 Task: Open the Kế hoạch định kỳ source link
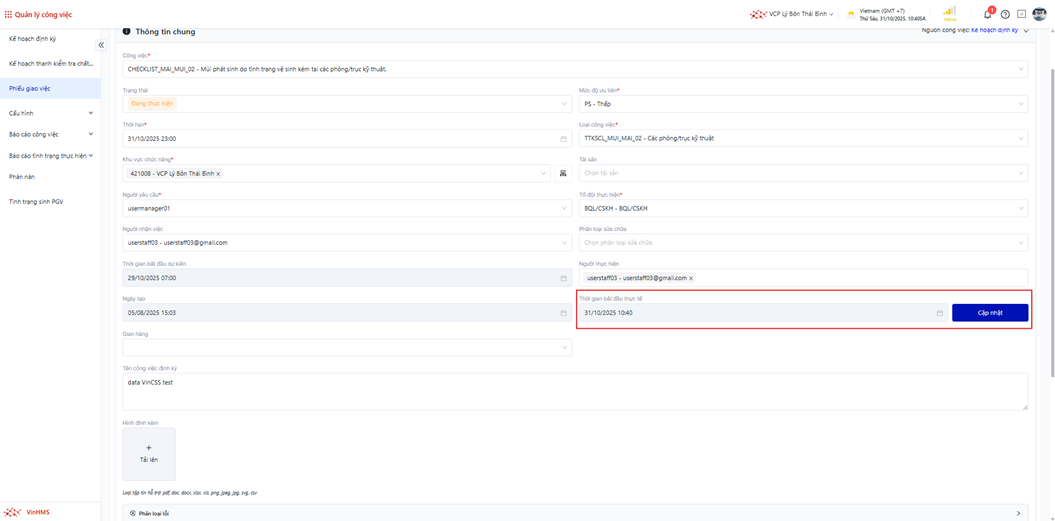click(994, 31)
